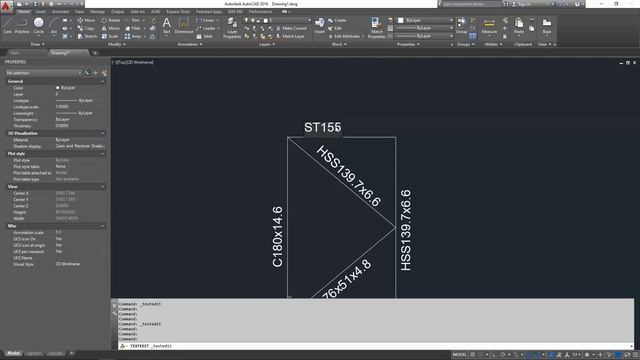Image resolution: width=640 pixels, height=360 pixels.
Task: Click Match Layer button
Action: pos(290,36)
